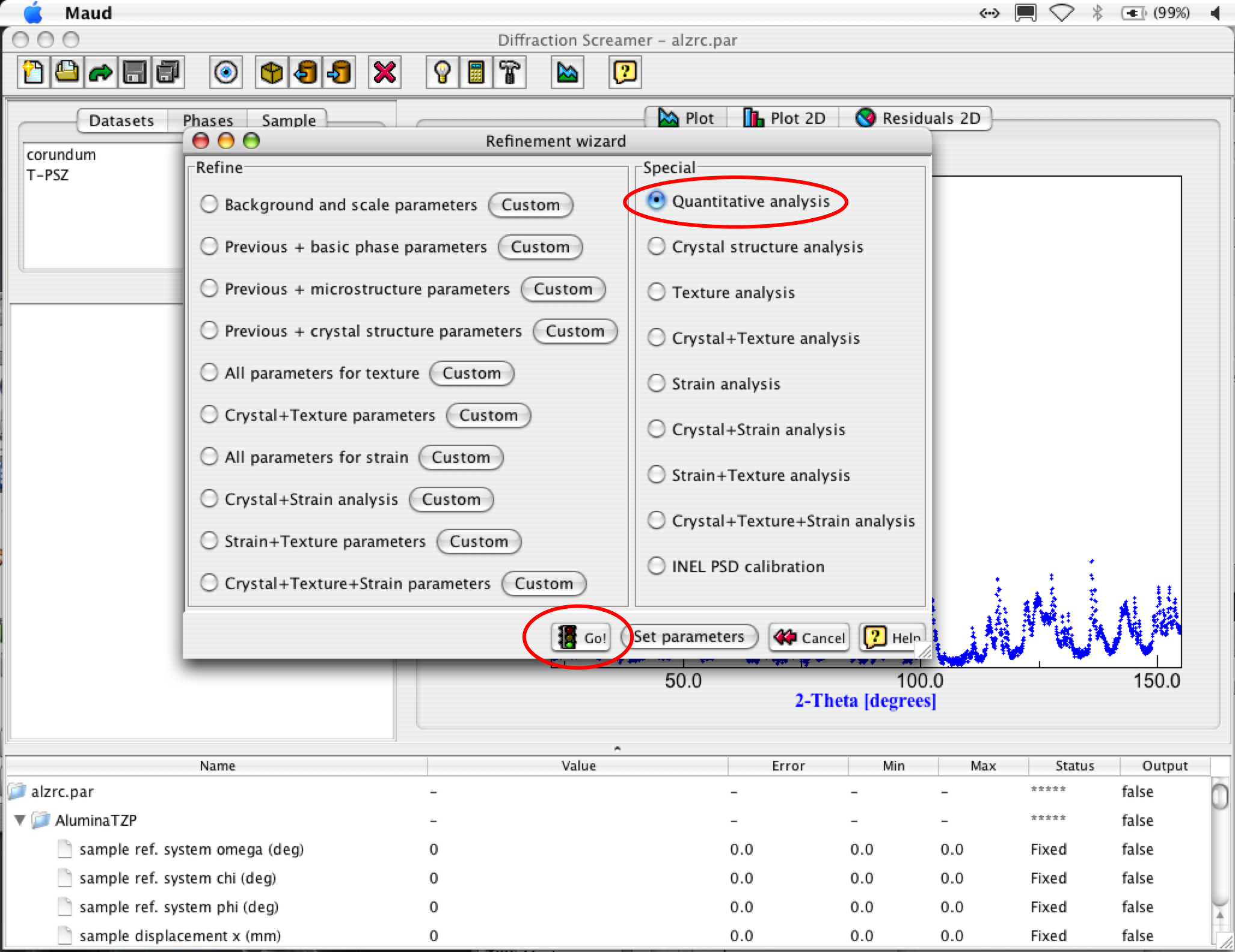This screenshot has width=1235, height=952.
Task: Collapse the parameter panel divider arrow
Action: pyautogui.click(x=617, y=748)
